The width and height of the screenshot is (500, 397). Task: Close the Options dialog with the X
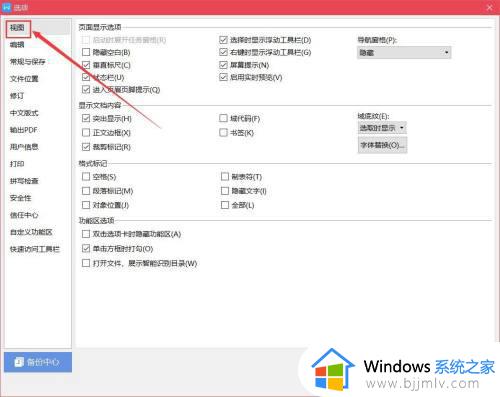[x=489, y=7]
